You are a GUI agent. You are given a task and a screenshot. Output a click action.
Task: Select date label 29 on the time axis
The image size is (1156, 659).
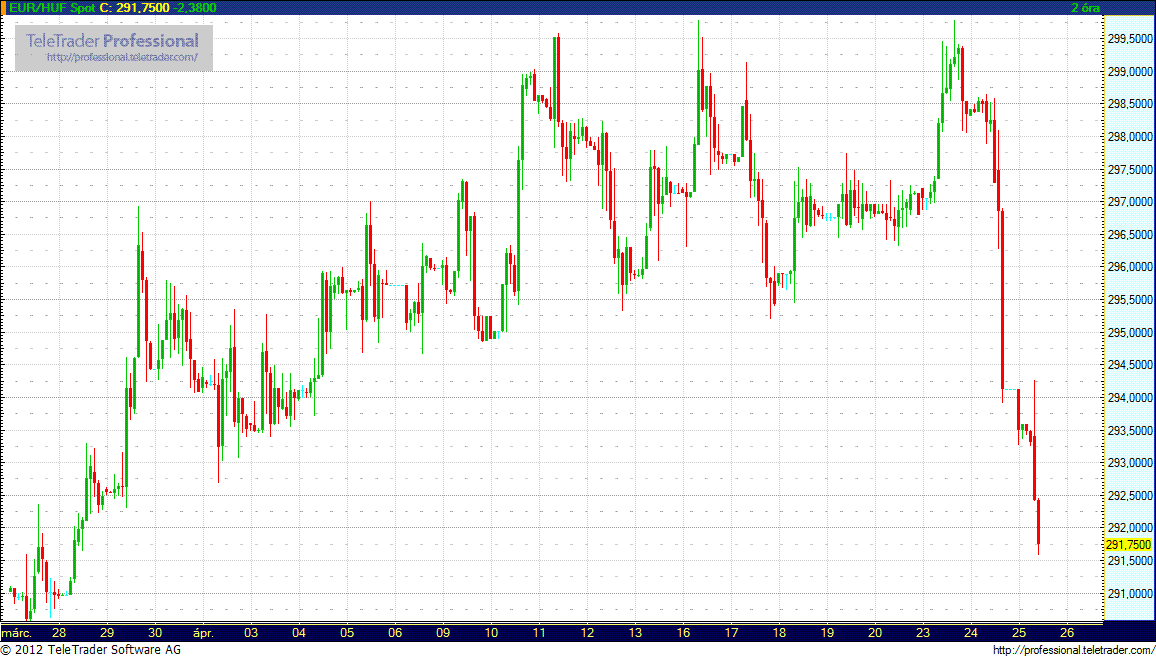pyautogui.click(x=107, y=633)
